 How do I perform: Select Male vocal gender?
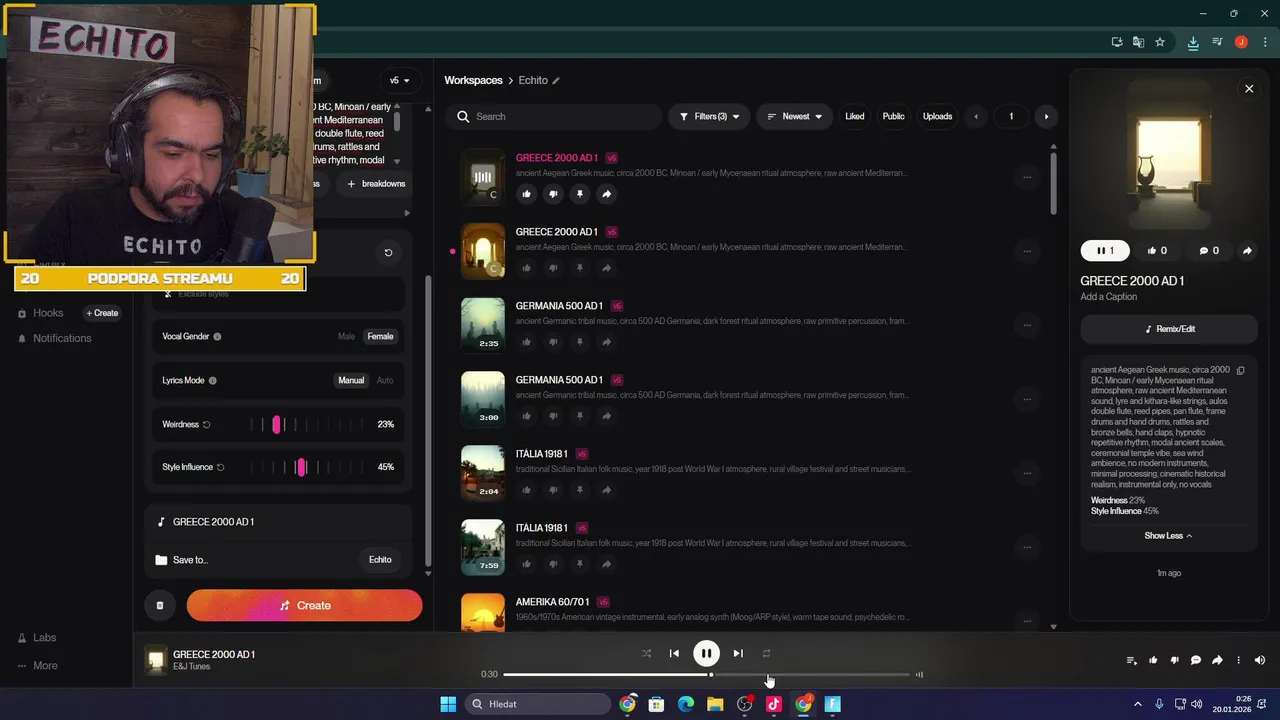click(346, 337)
